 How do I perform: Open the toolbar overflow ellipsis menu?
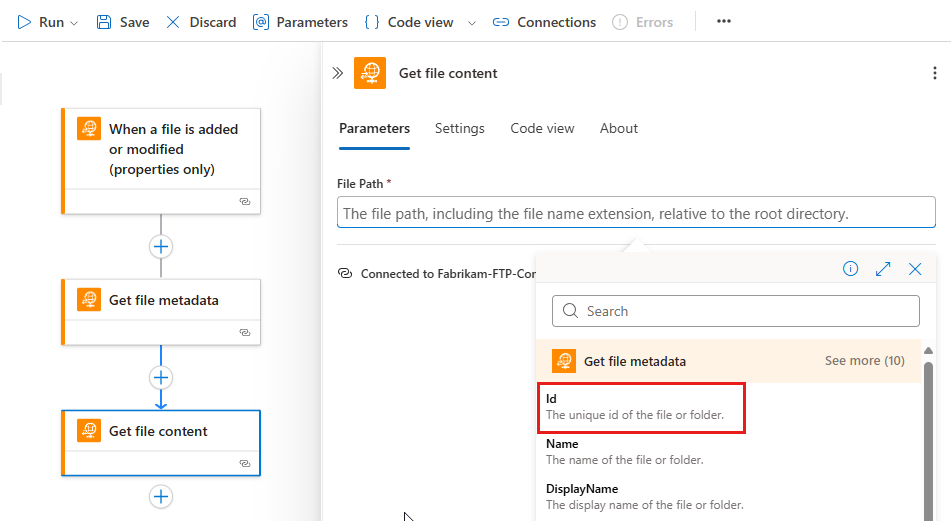click(x=724, y=22)
